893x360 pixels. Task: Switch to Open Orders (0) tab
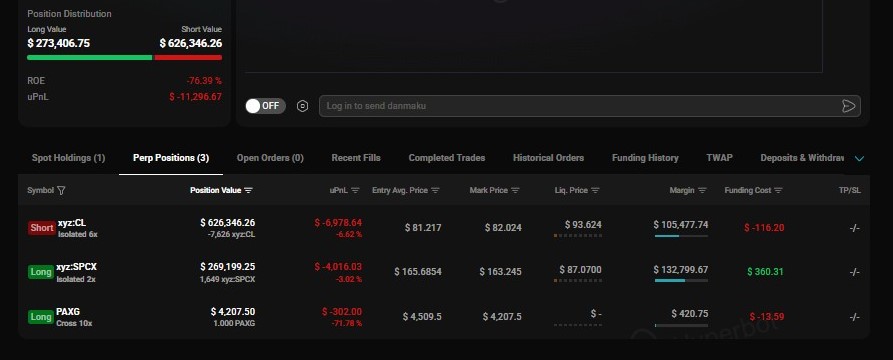(x=270, y=158)
